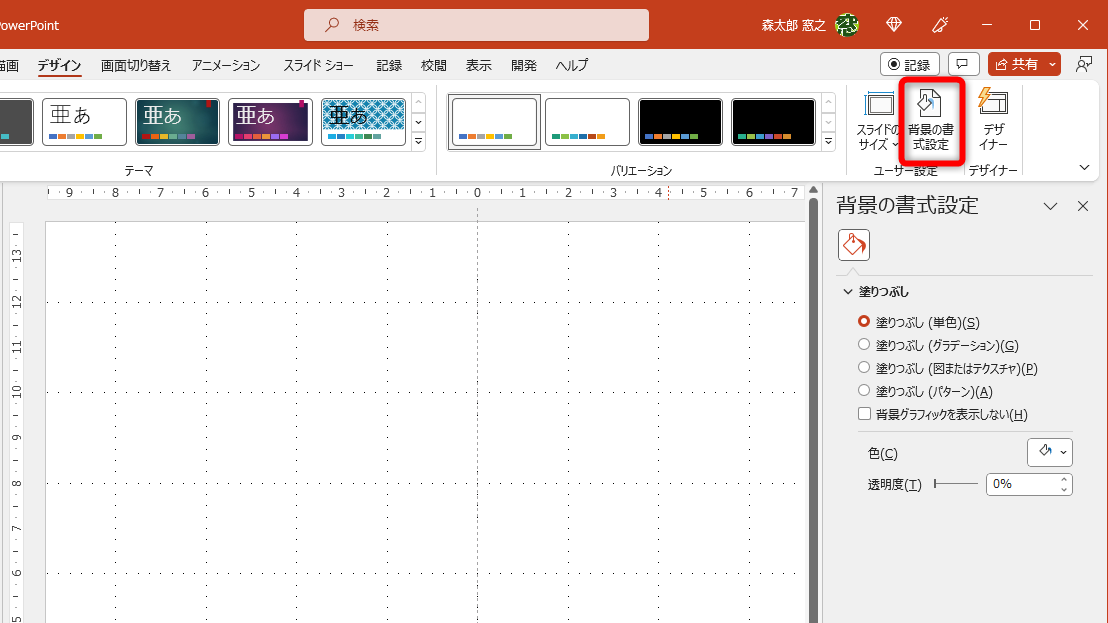The height and width of the screenshot is (623, 1108).
Task: Collapse the 塗りつぶし section
Action: (x=848, y=291)
